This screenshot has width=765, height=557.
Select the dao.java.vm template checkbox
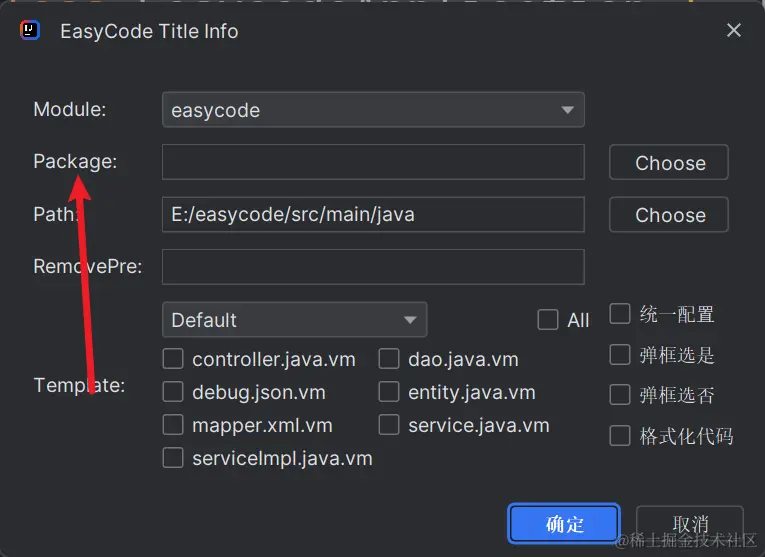click(389, 359)
